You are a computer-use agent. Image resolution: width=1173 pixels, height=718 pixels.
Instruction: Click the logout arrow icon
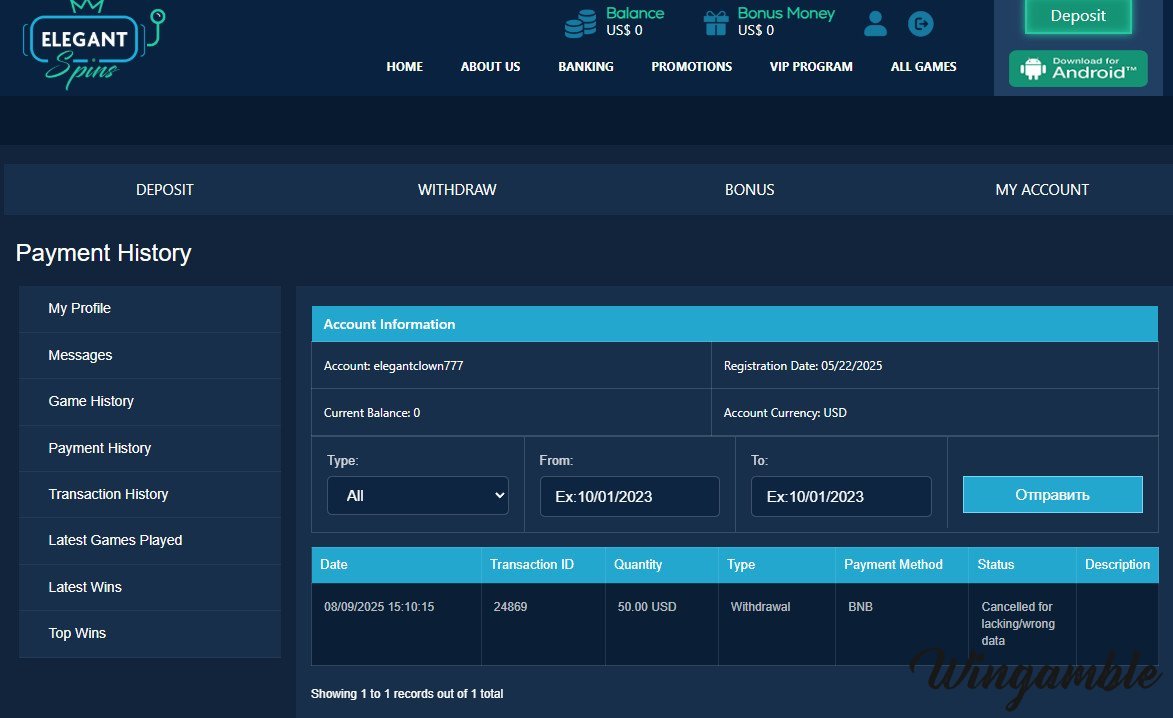[920, 23]
